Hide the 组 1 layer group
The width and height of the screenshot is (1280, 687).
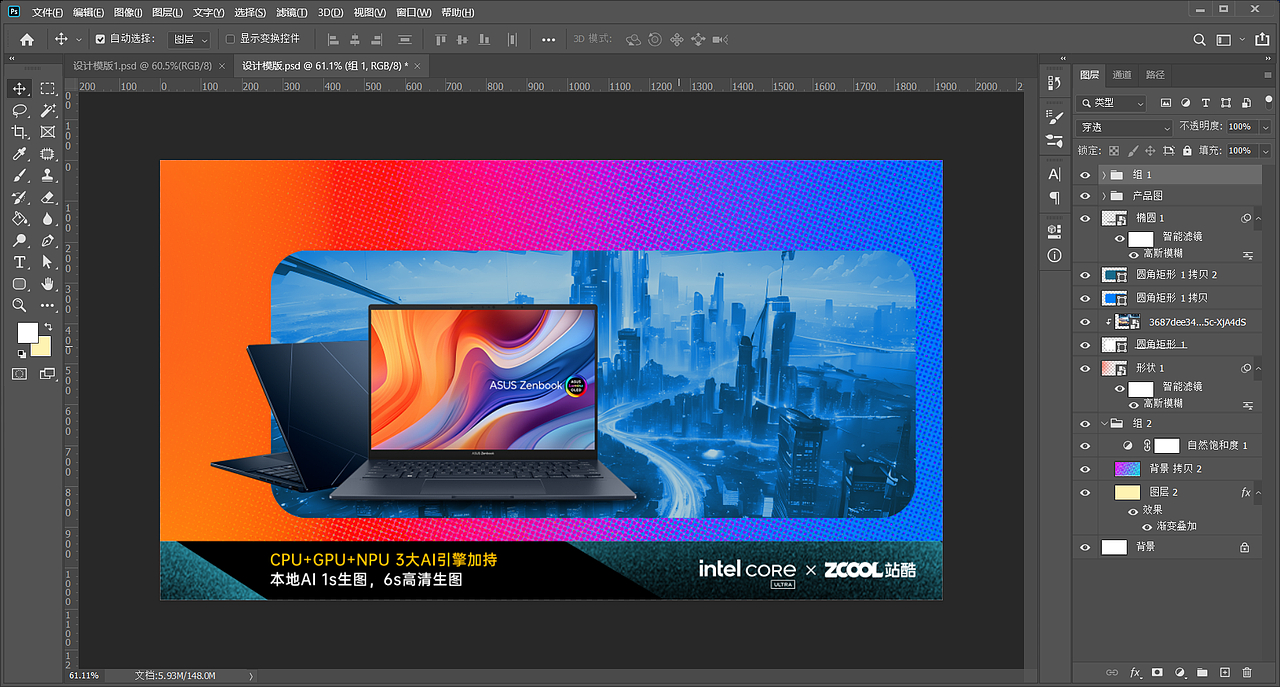tap(1085, 175)
